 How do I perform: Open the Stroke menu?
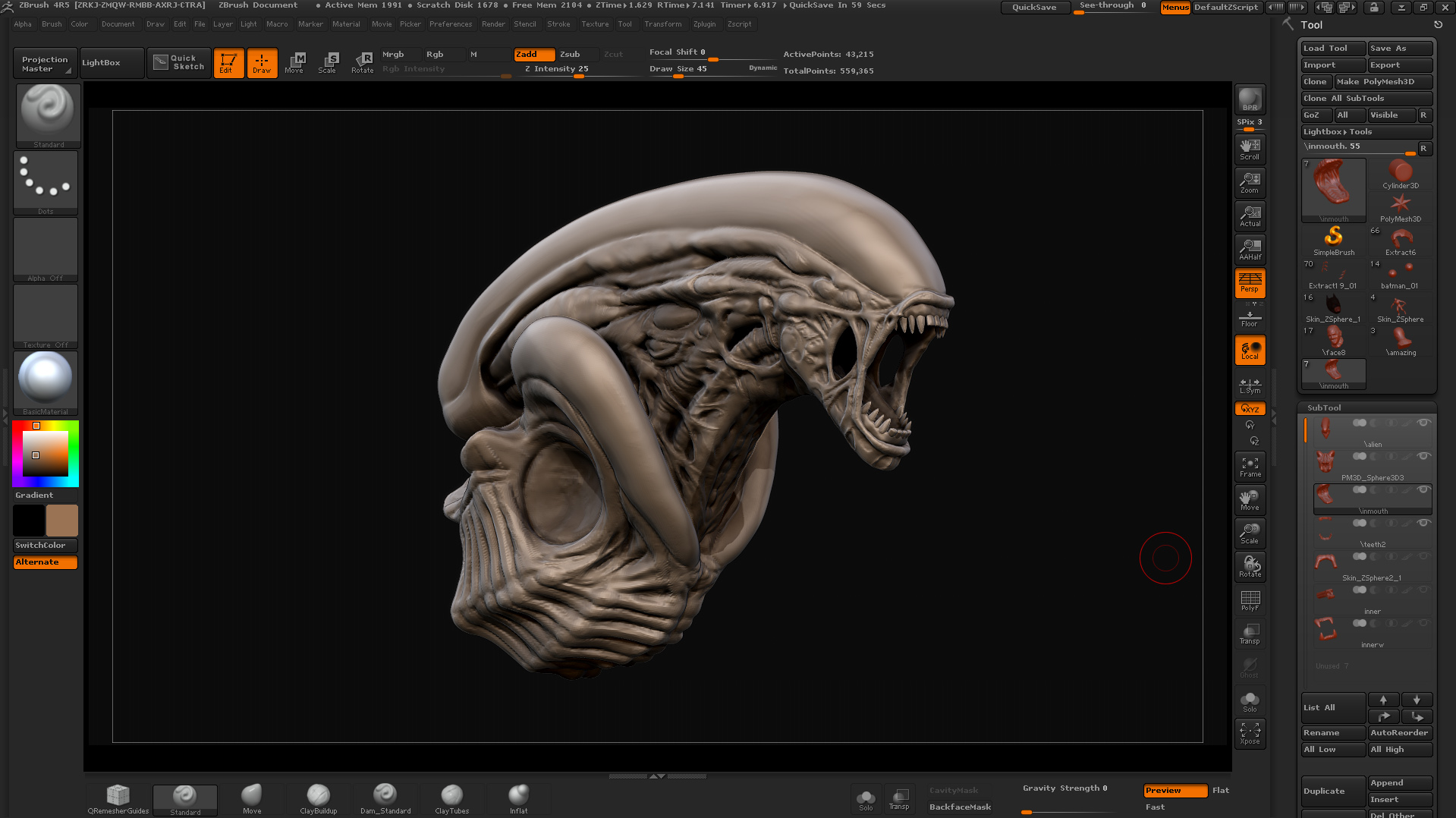point(558,24)
